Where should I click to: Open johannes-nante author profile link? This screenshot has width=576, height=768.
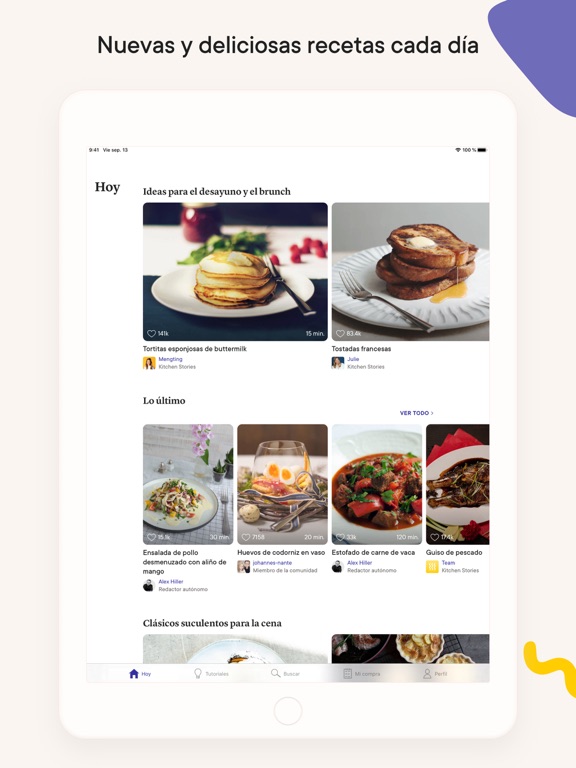tap(272, 563)
